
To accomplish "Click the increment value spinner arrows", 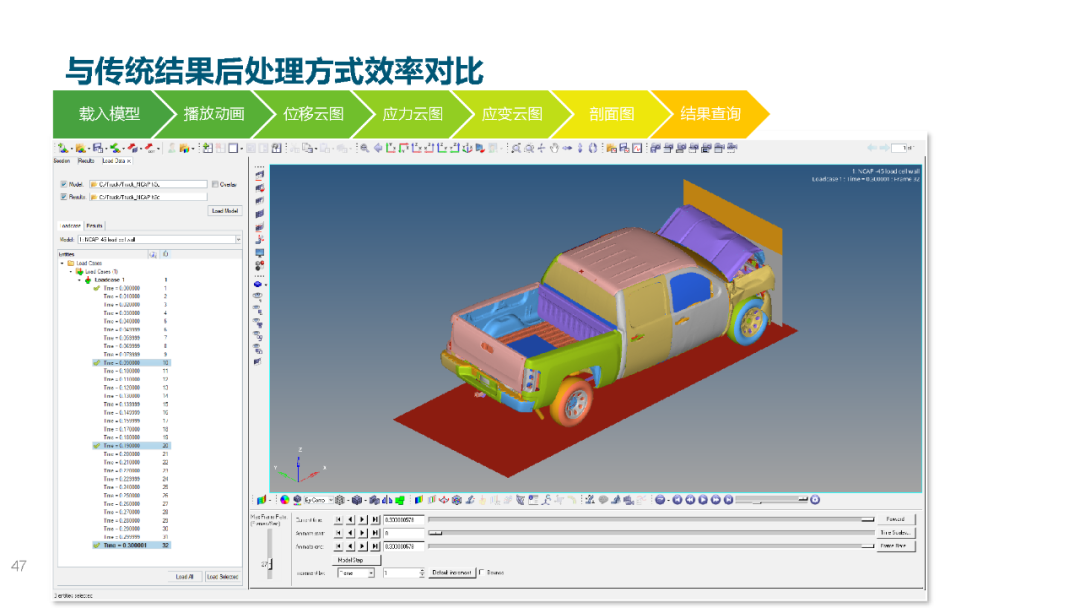I will tap(422, 573).
